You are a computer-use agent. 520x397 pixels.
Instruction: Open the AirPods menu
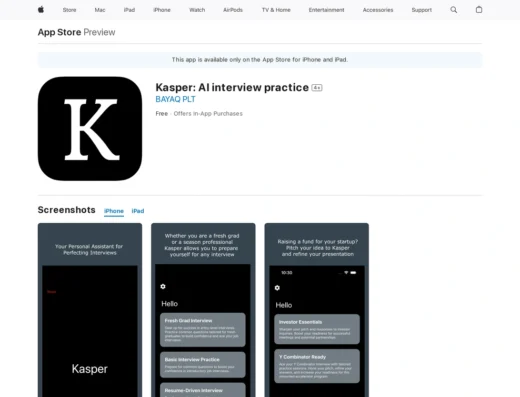coord(233,10)
